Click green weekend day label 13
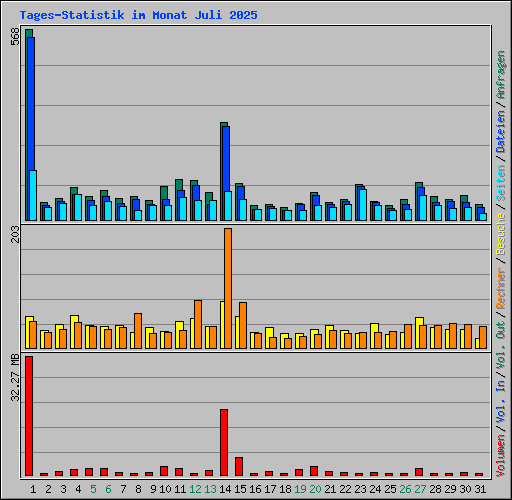This screenshot has width=512, height=500. point(210,489)
